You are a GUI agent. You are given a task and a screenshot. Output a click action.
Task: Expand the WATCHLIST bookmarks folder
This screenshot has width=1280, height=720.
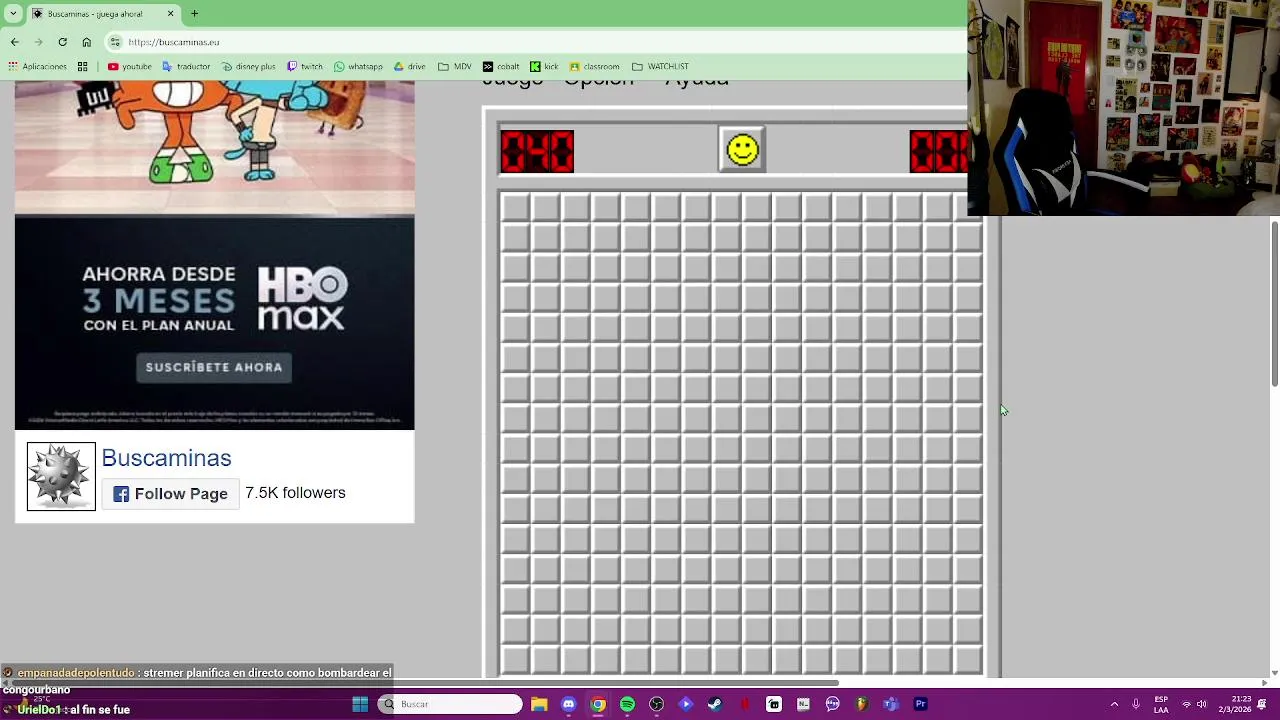[660, 67]
